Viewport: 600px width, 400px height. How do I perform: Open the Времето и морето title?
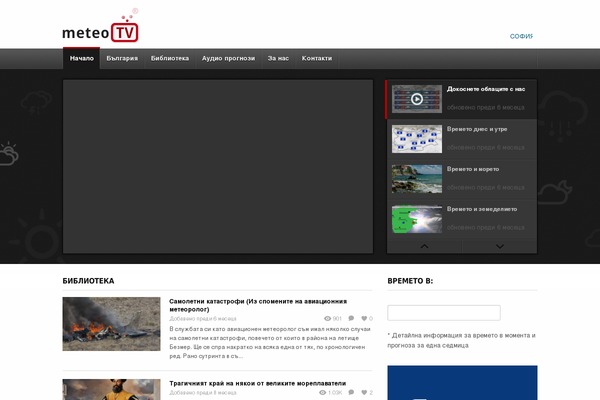[473, 169]
